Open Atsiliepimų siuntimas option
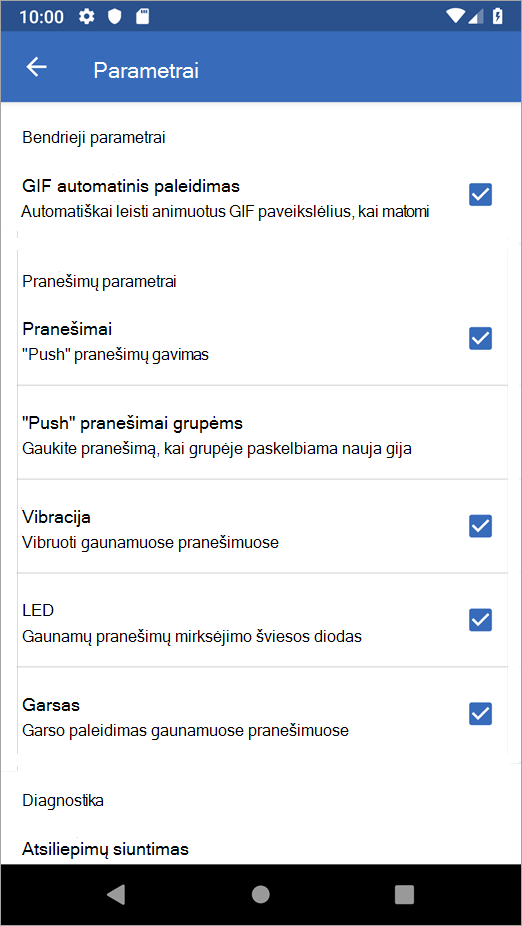Viewport: 522px width, 926px height. [106, 850]
